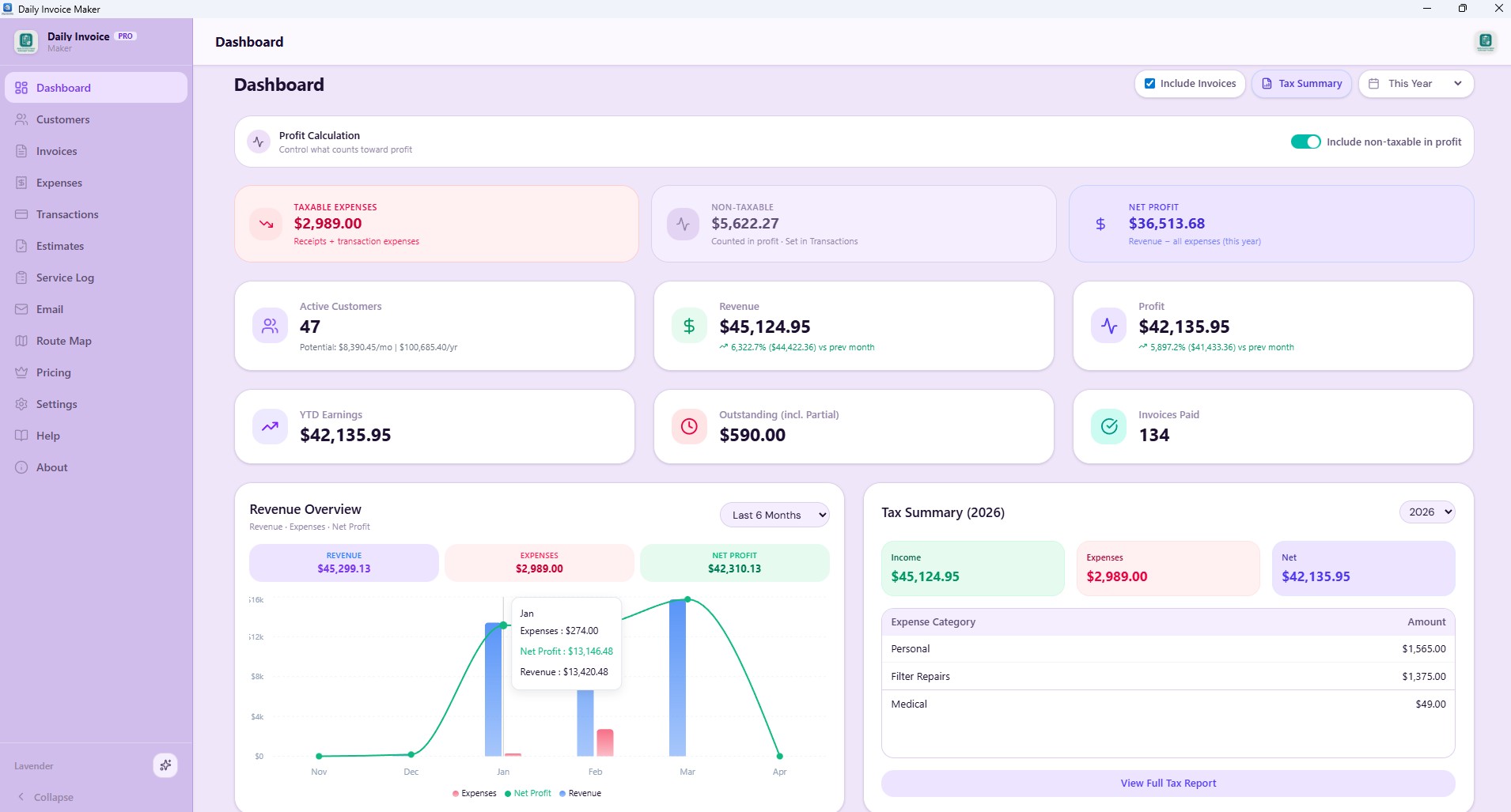Open the profile avatar in the top-right corner
Image resolution: width=1511 pixels, height=812 pixels.
tap(1486, 42)
